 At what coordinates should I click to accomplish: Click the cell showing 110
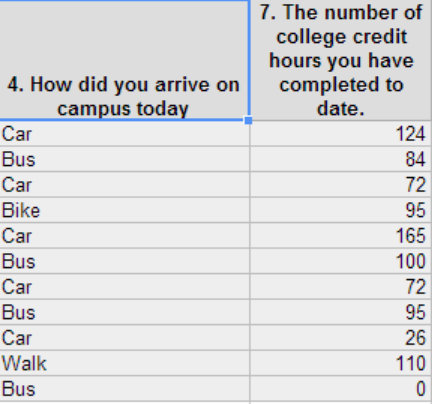341,364
